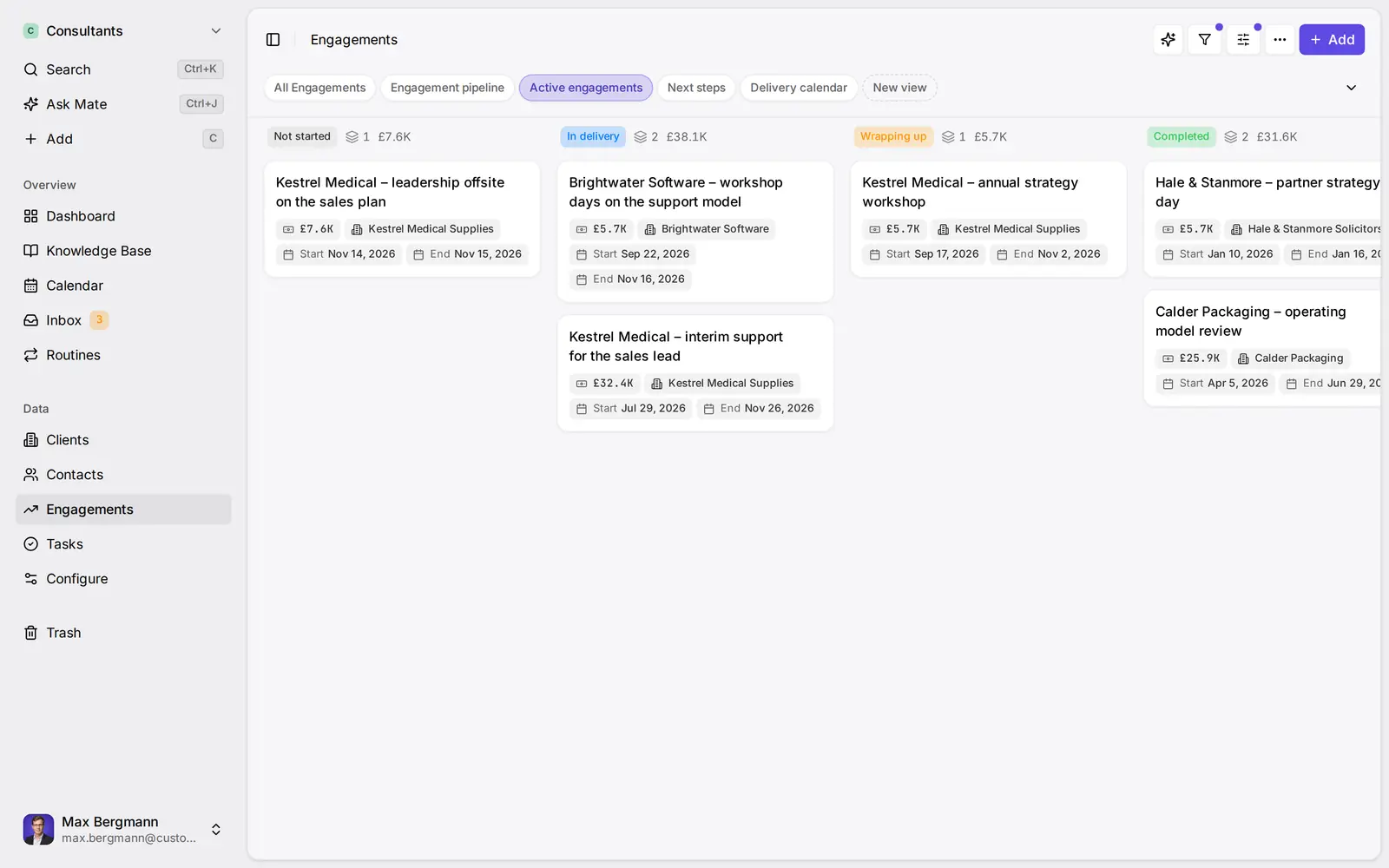This screenshot has width=1389, height=868.
Task: Click the Clients building icon
Action: tap(30, 440)
